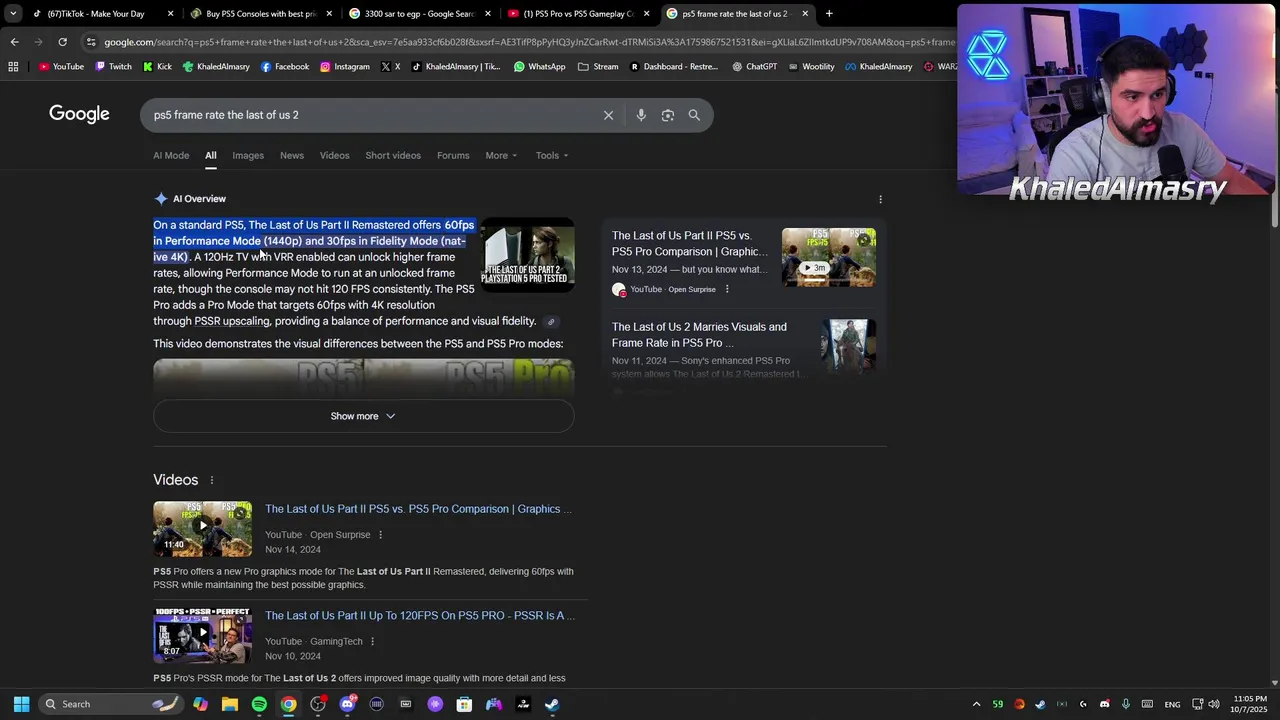The height and width of the screenshot is (720, 1280).
Task: Open the Stream bookmarks folder
Action: (x=598, y=67)
